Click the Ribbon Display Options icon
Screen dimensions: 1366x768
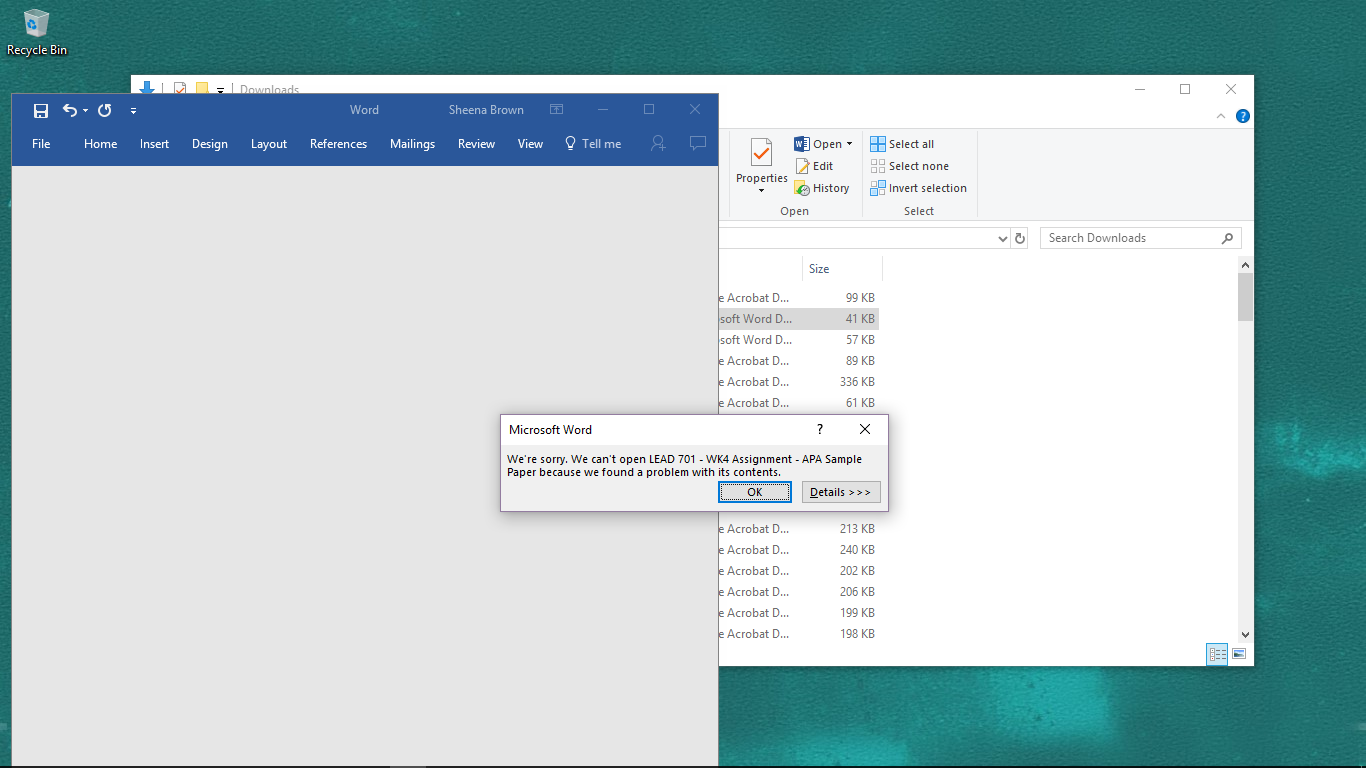[x=557, y=110]
